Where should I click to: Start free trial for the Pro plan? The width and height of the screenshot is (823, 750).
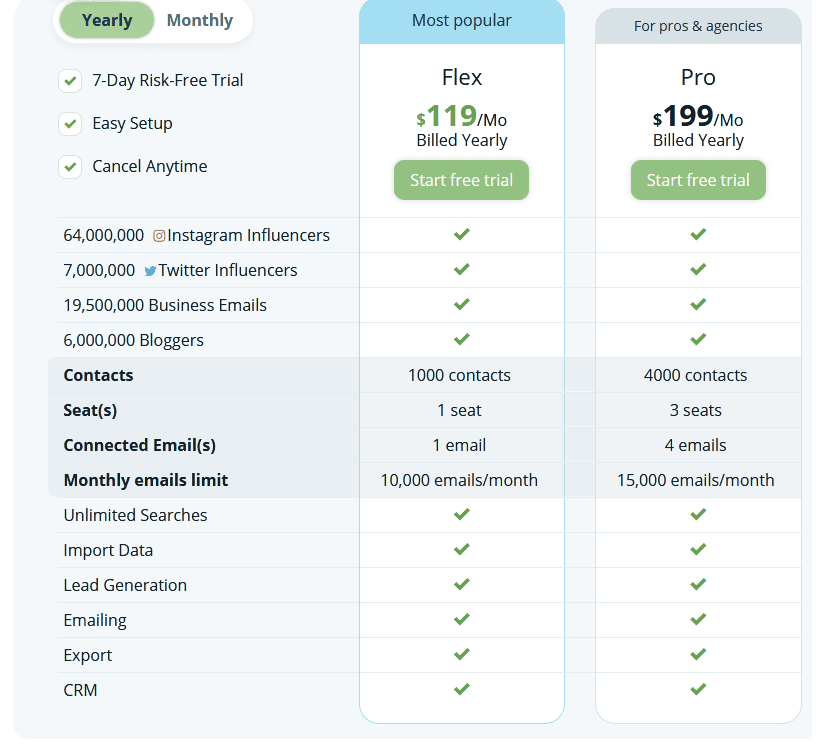click(698, 180)
